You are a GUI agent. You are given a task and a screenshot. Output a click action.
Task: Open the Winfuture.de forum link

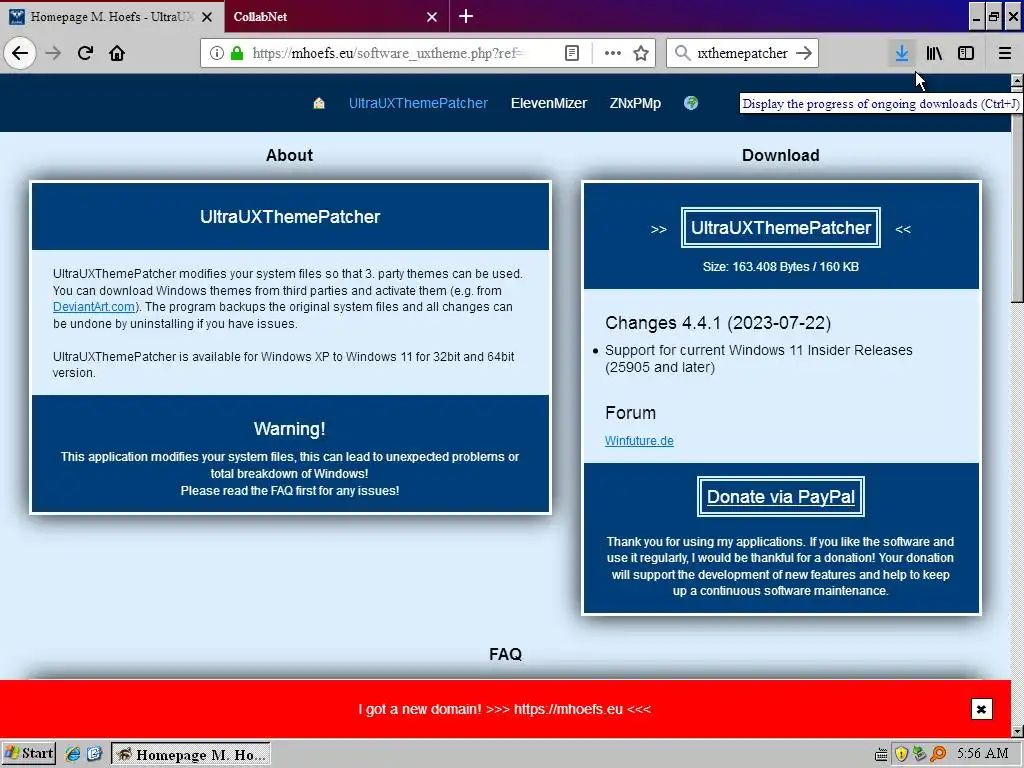point(639,441)
